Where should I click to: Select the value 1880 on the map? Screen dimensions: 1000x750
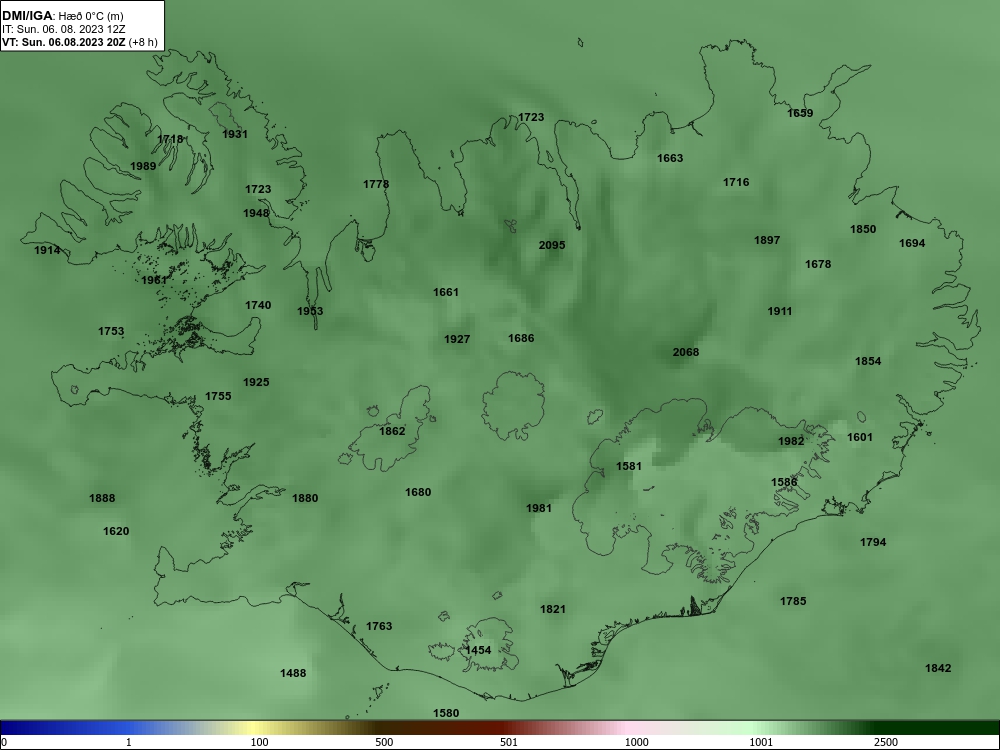click(305, 499)
